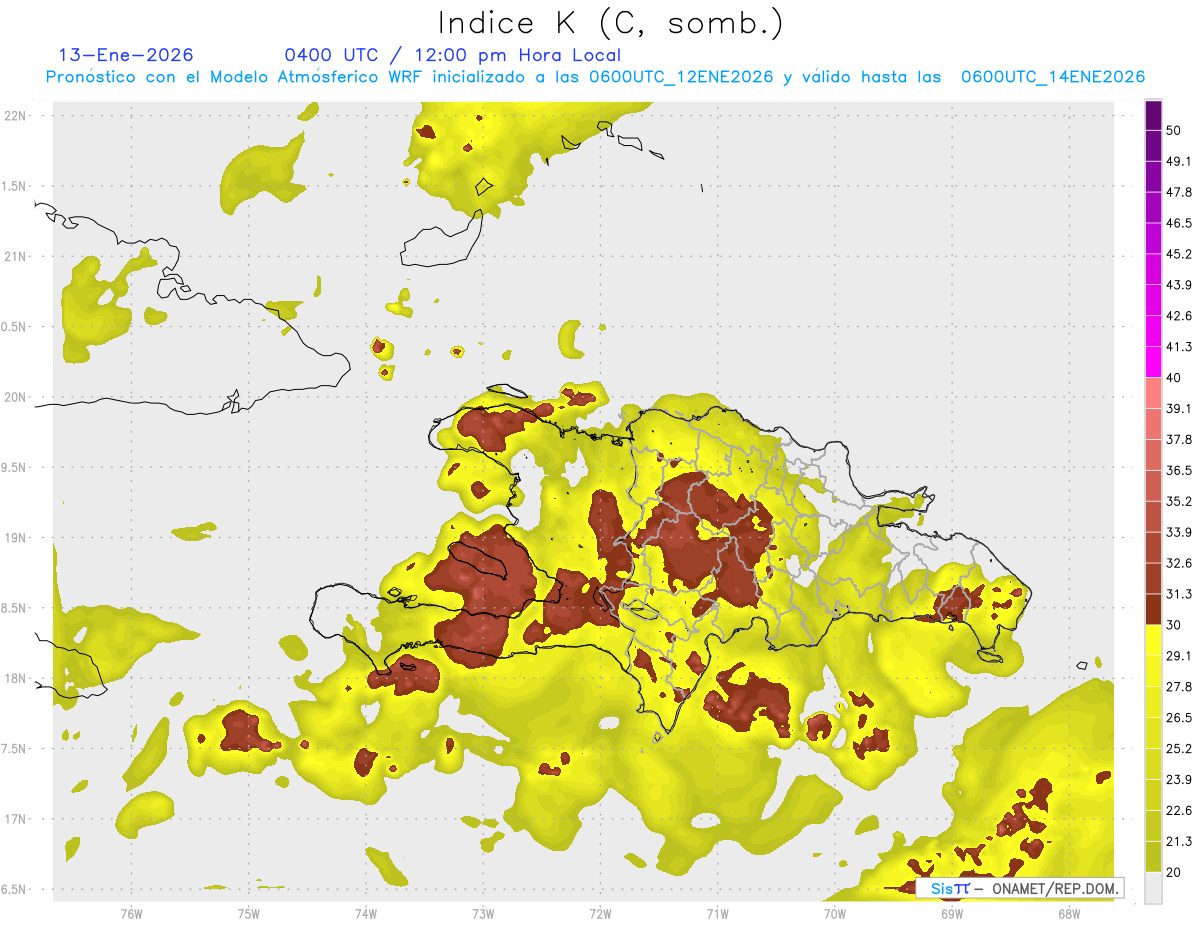1200x927 pixels.
Task: Click the legend value "22.6"
Action: click(x=1179, y=811)
